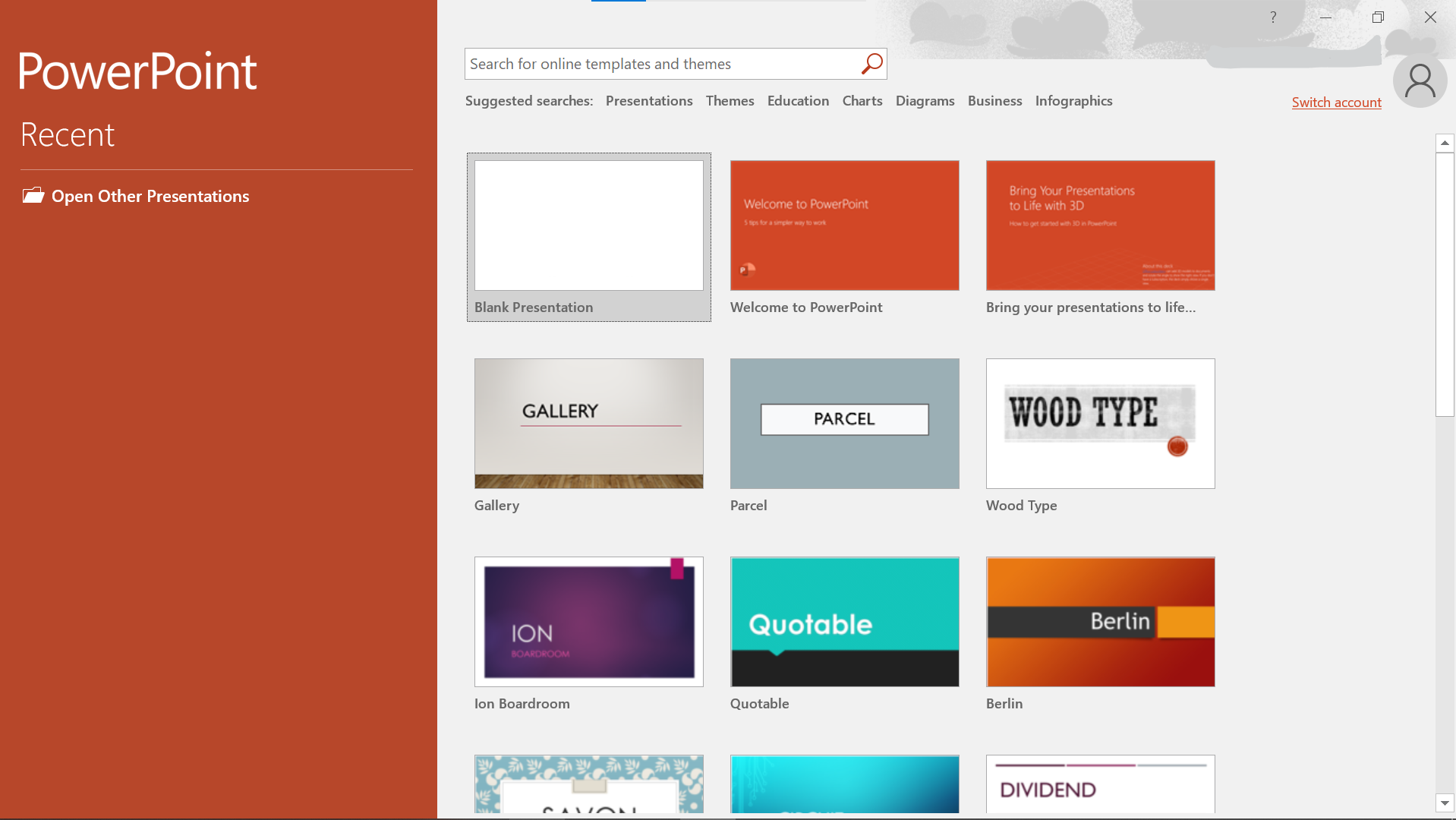Close the PowerPoint window
1456x820 pixels.
coord(1430,17)
